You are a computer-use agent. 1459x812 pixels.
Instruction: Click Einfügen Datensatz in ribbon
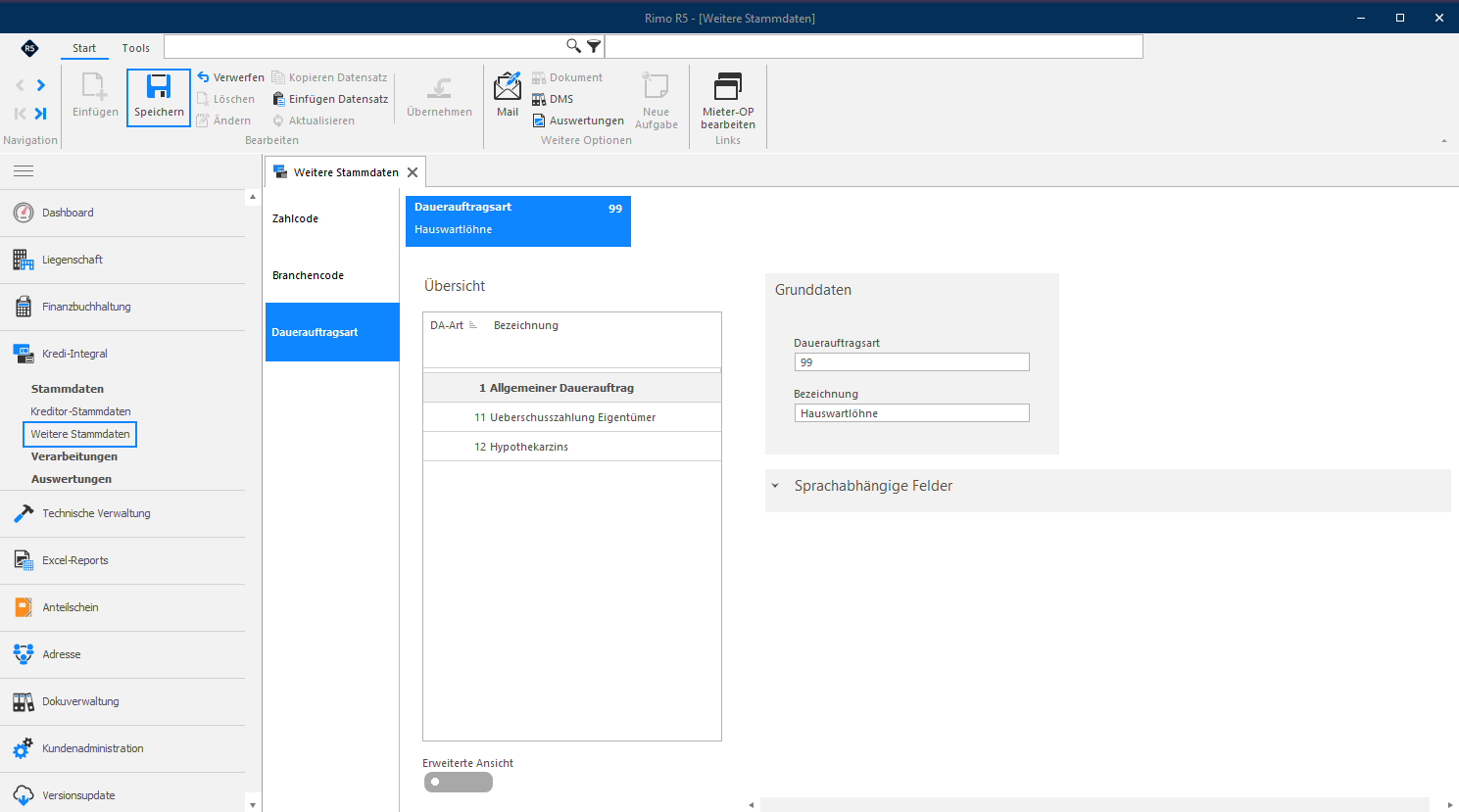(330, 99)
